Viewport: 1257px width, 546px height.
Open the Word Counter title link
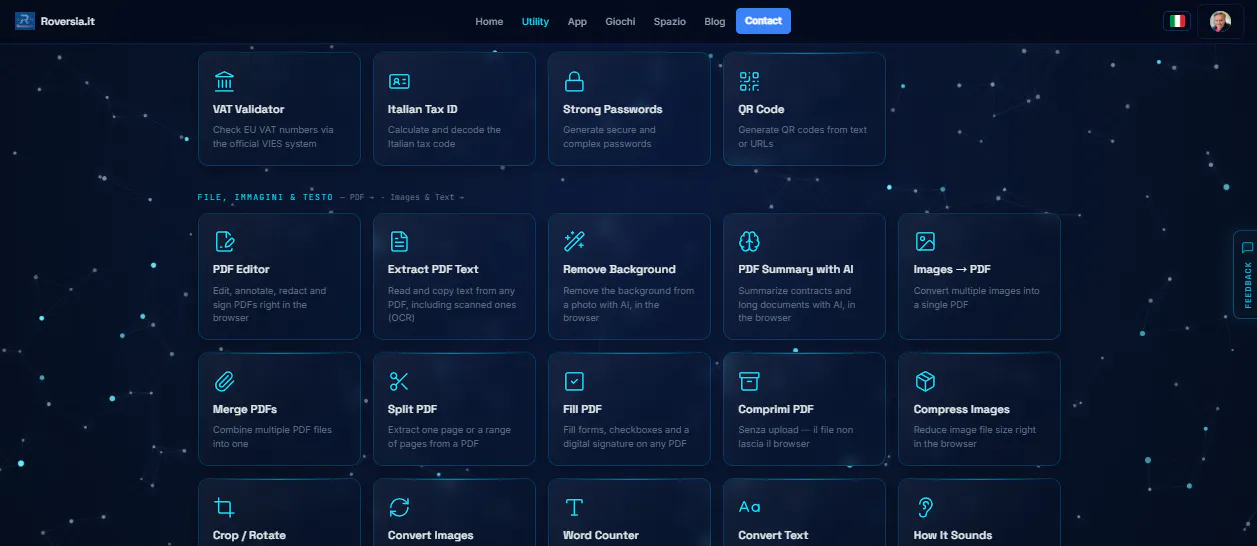click(601, 535)
